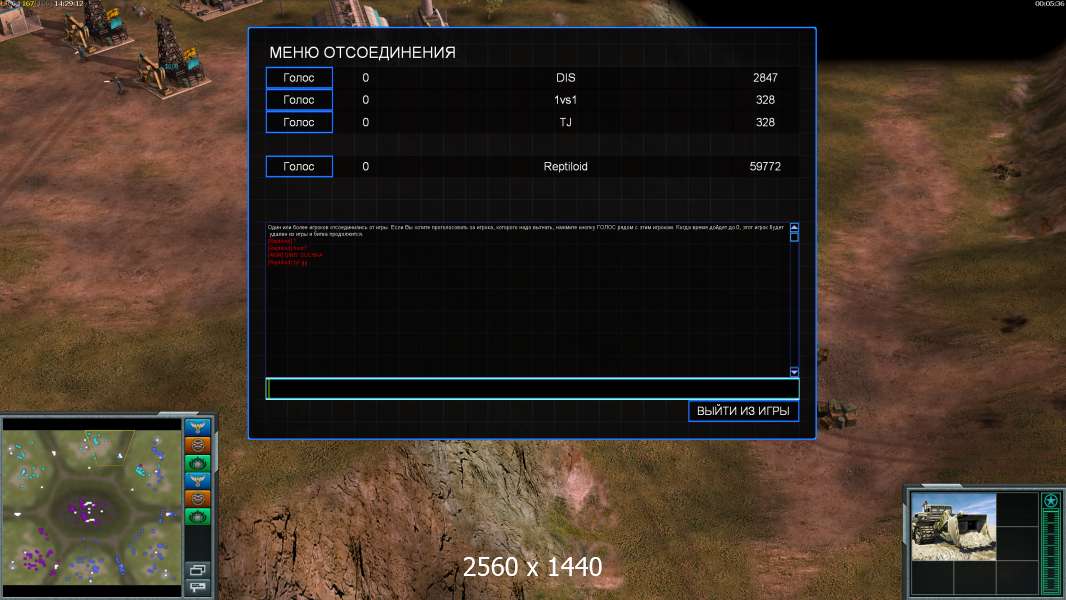1066x600 pixels.
Task: Select the upper orange general power icon
Action: click(198, 445)
